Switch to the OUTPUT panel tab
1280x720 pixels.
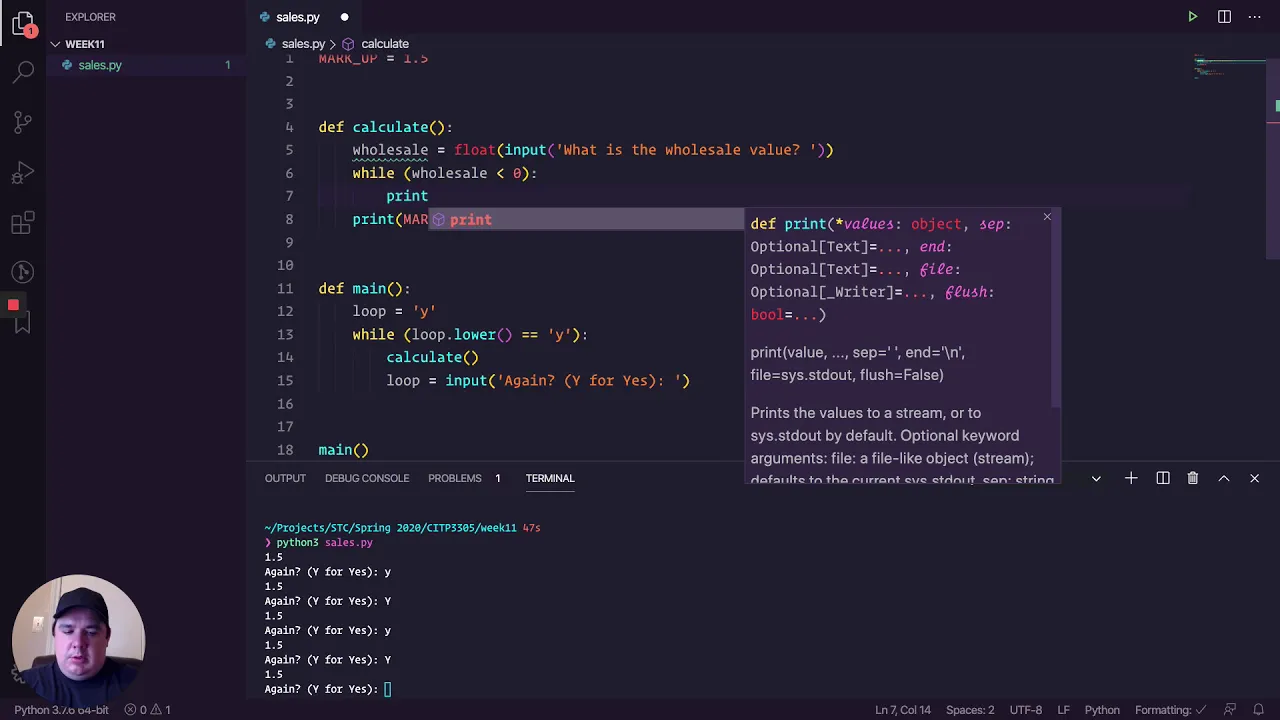[285, 478]
